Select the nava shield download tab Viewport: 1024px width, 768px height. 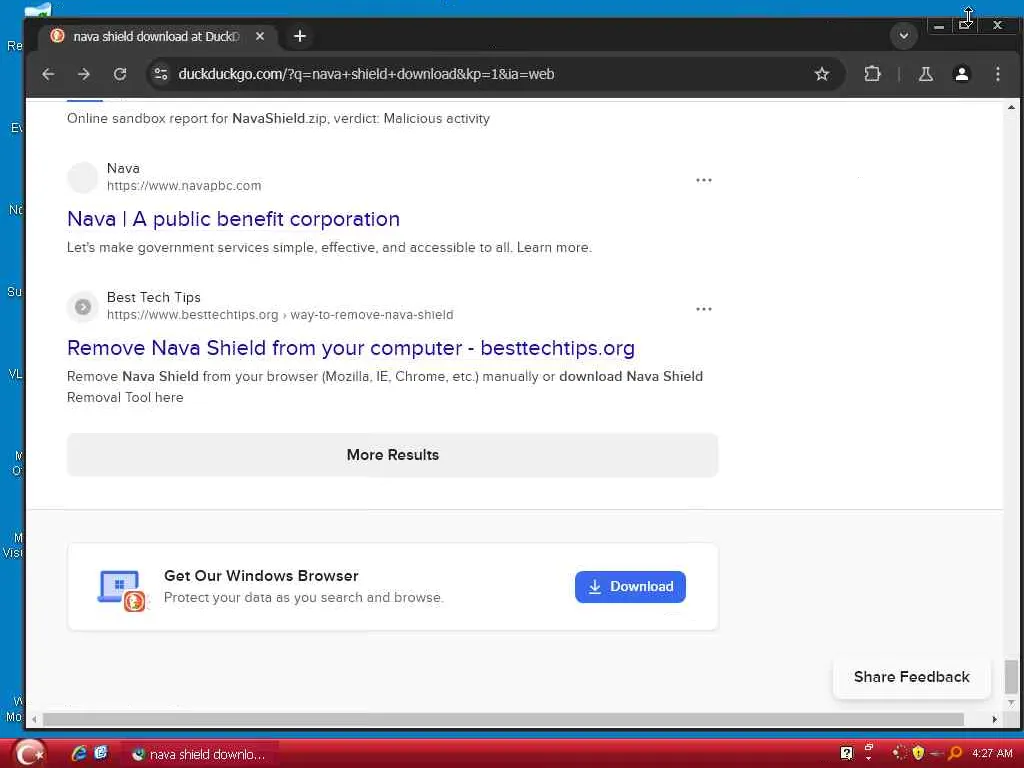coord(156,37)
